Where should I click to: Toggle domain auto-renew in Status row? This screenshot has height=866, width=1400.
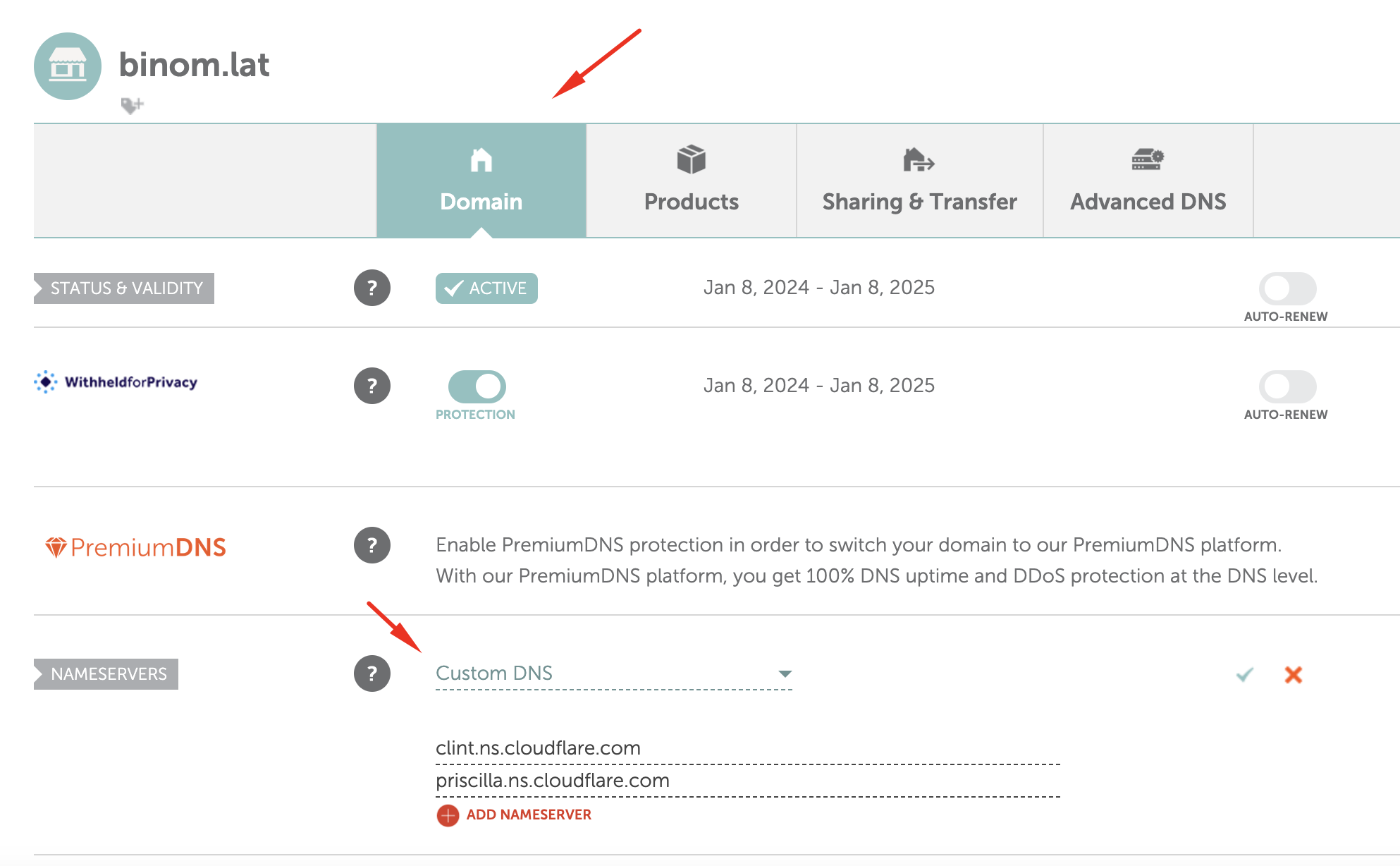(x=1287, y=288)
